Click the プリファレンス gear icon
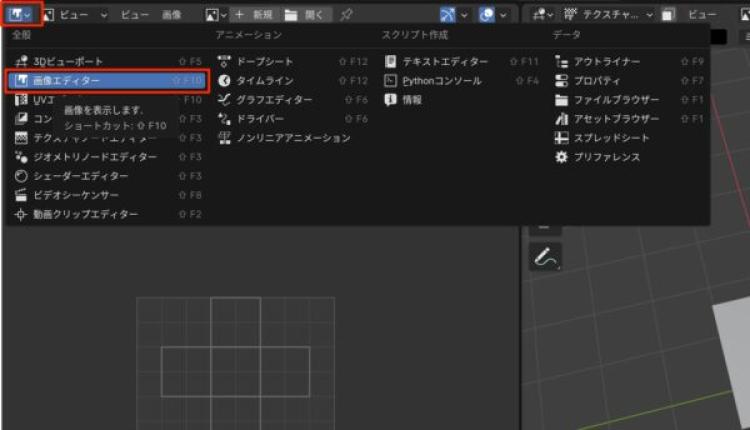 562,157
